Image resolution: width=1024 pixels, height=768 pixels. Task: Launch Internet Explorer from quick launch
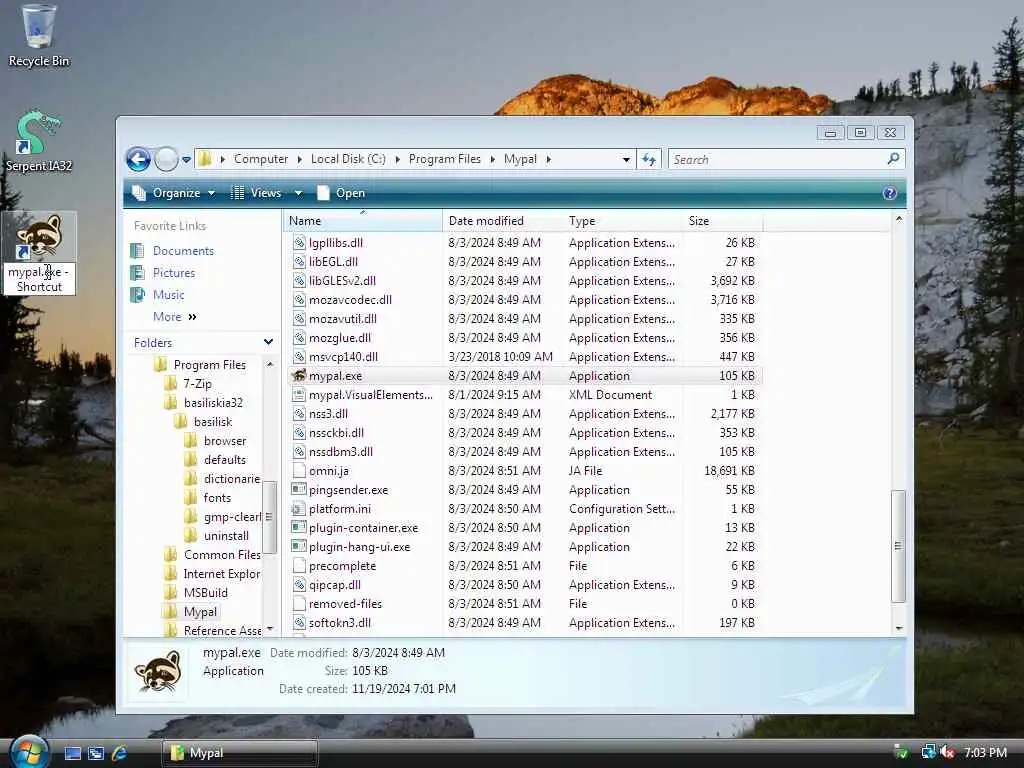[x=120, y=753]
